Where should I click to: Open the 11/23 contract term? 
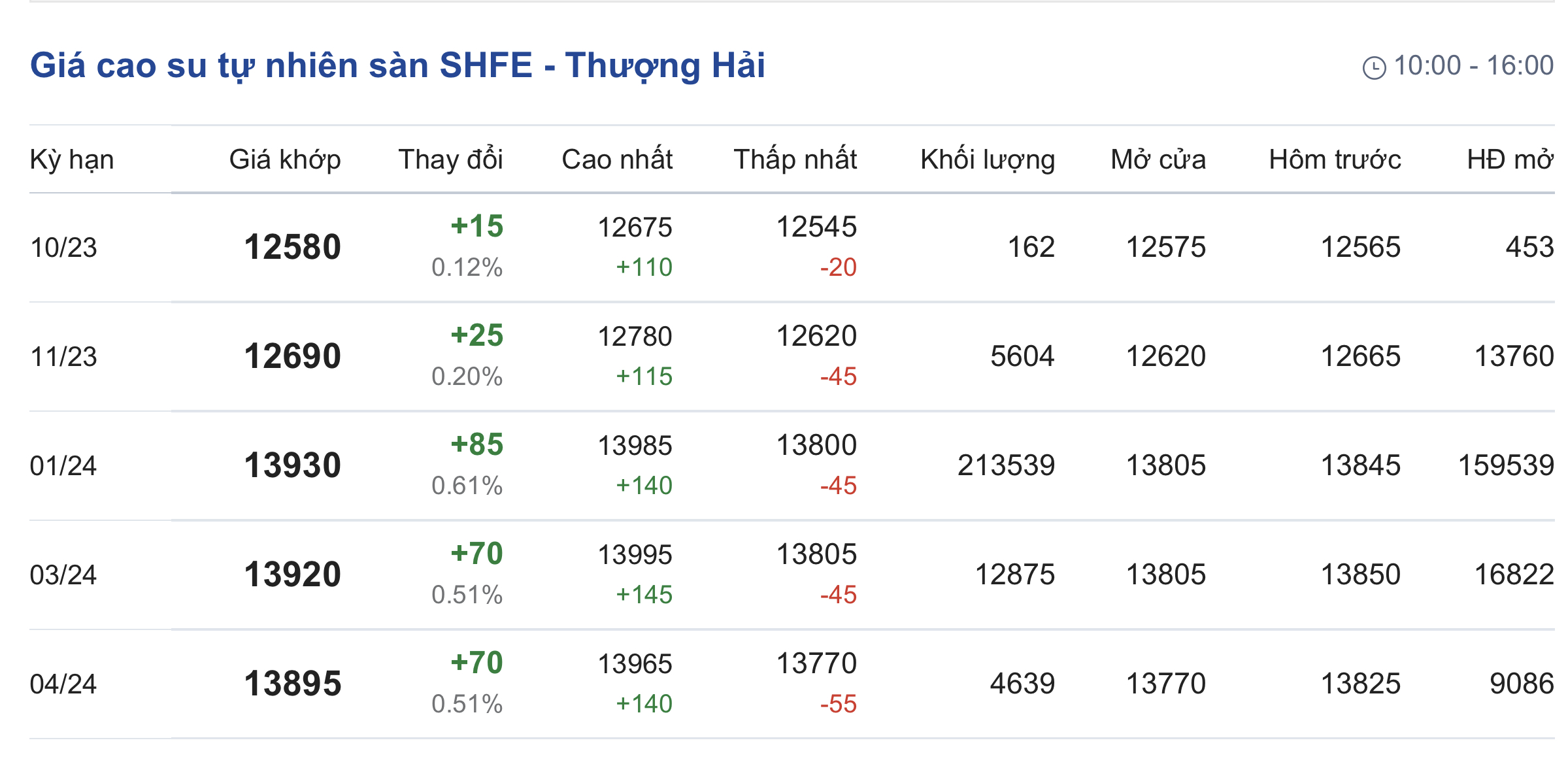pyautogui.click(x=63, y=357)
